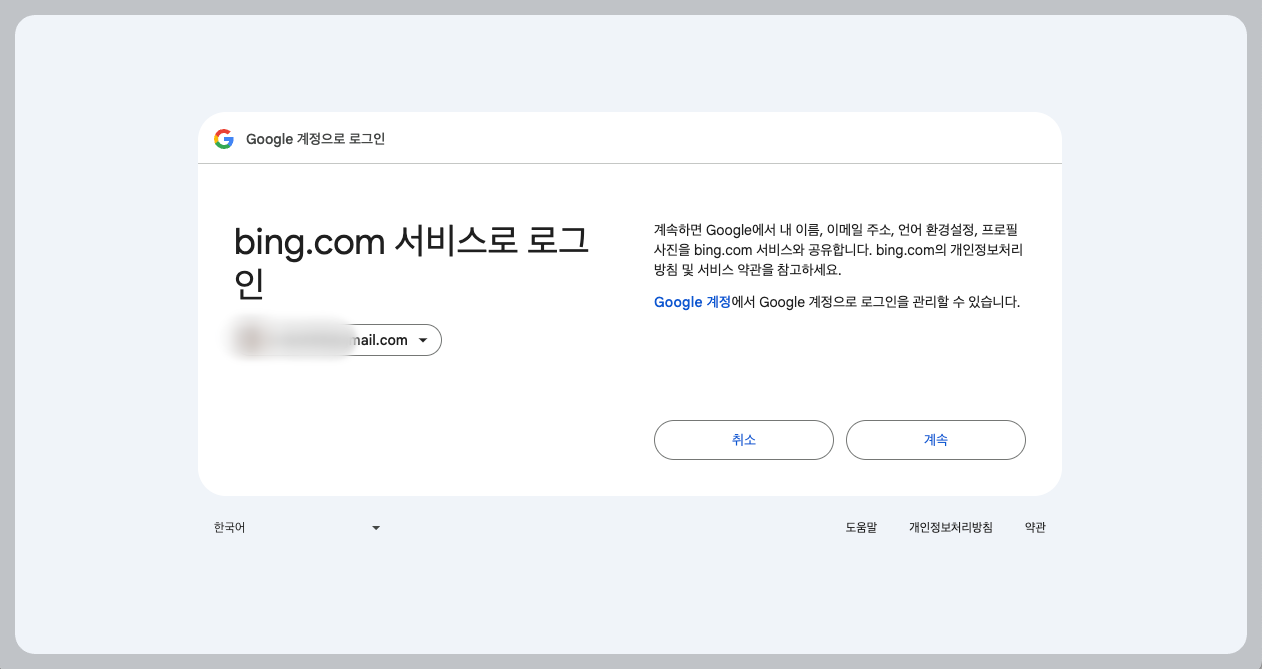Click the 취소 button to cancel
This screenshot has width=1262, height=669.
click(744, 440)
